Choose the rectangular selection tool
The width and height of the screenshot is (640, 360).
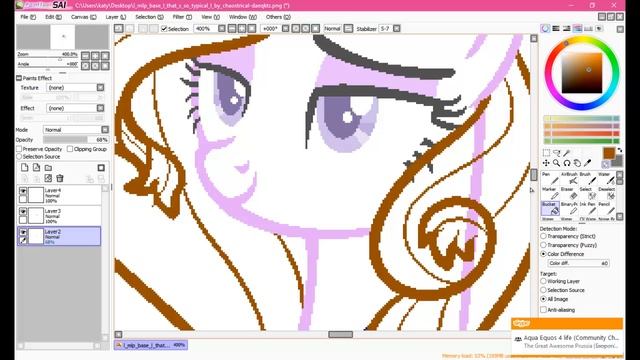pyautogui.click(x=546, y=153)
